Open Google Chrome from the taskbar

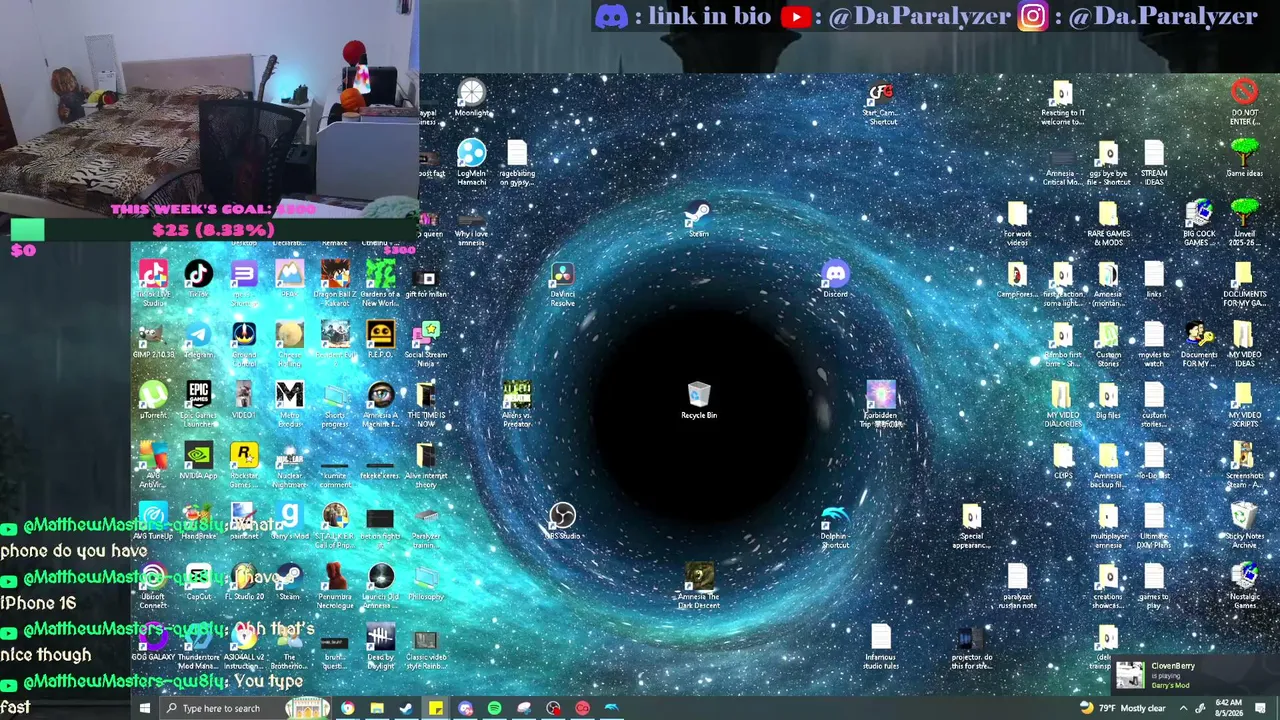[x=347, y=708]
